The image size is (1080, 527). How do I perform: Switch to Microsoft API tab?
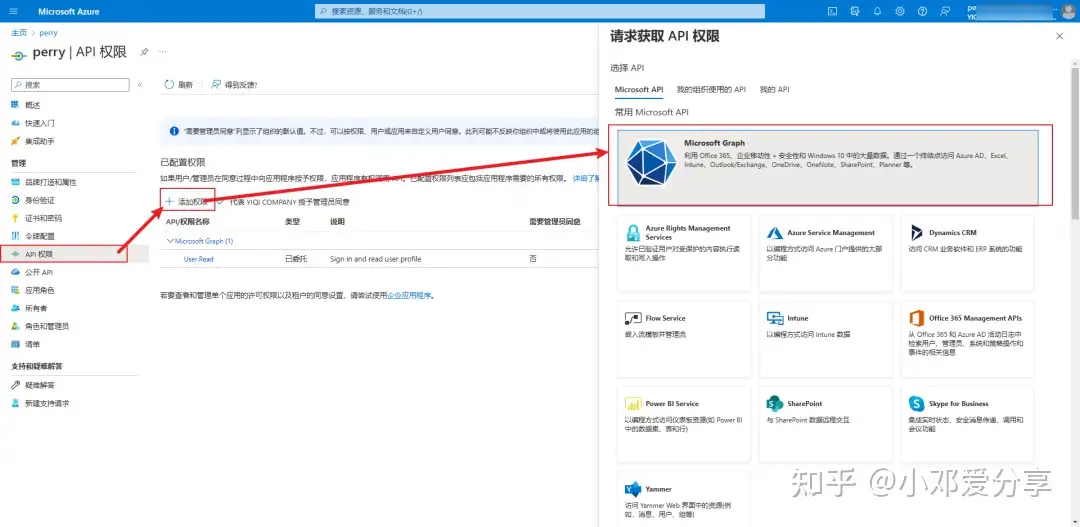coord(638,90)
